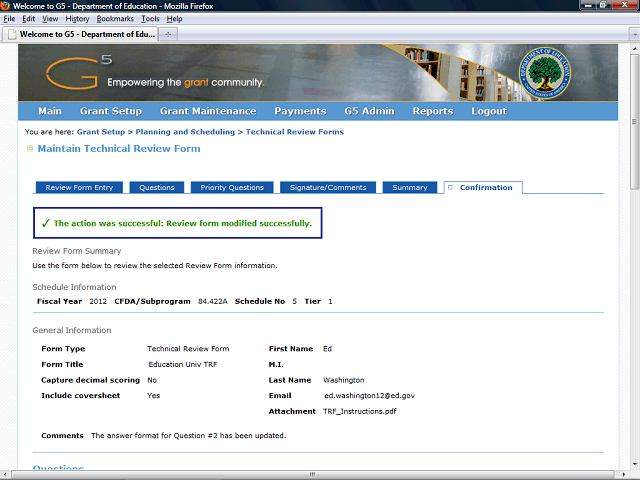
Task: Click the Department of Education seal
Action: [x=545, y=73]
